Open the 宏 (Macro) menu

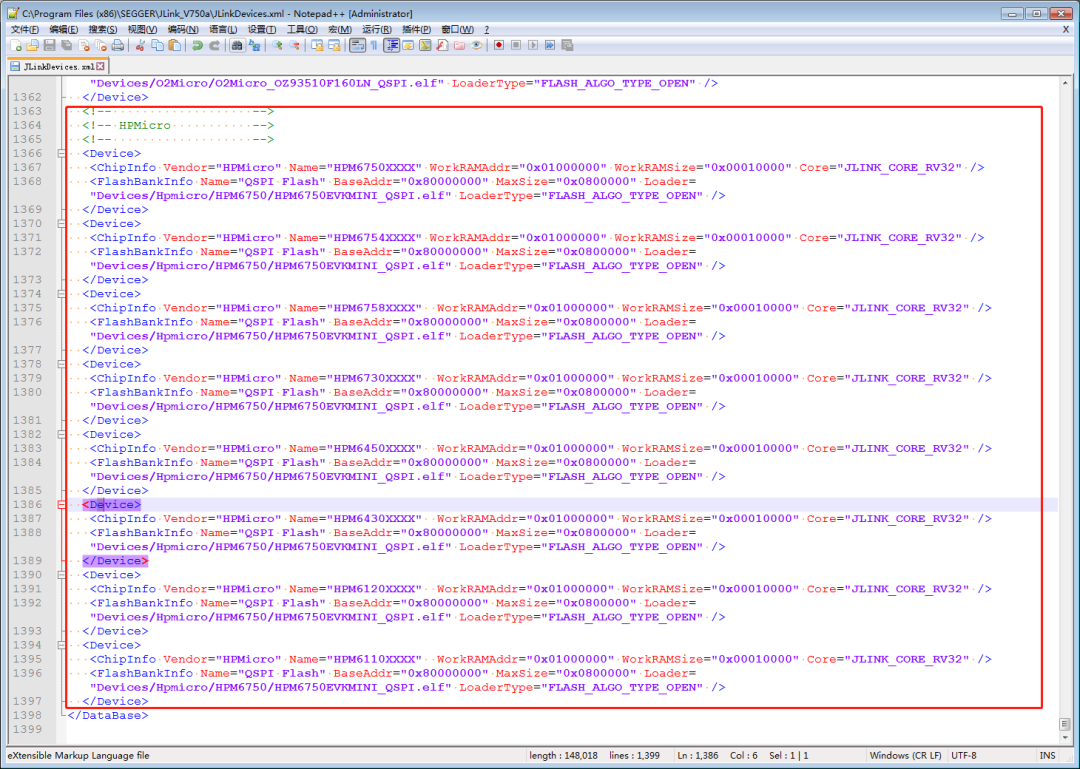(x=338, y=29)
